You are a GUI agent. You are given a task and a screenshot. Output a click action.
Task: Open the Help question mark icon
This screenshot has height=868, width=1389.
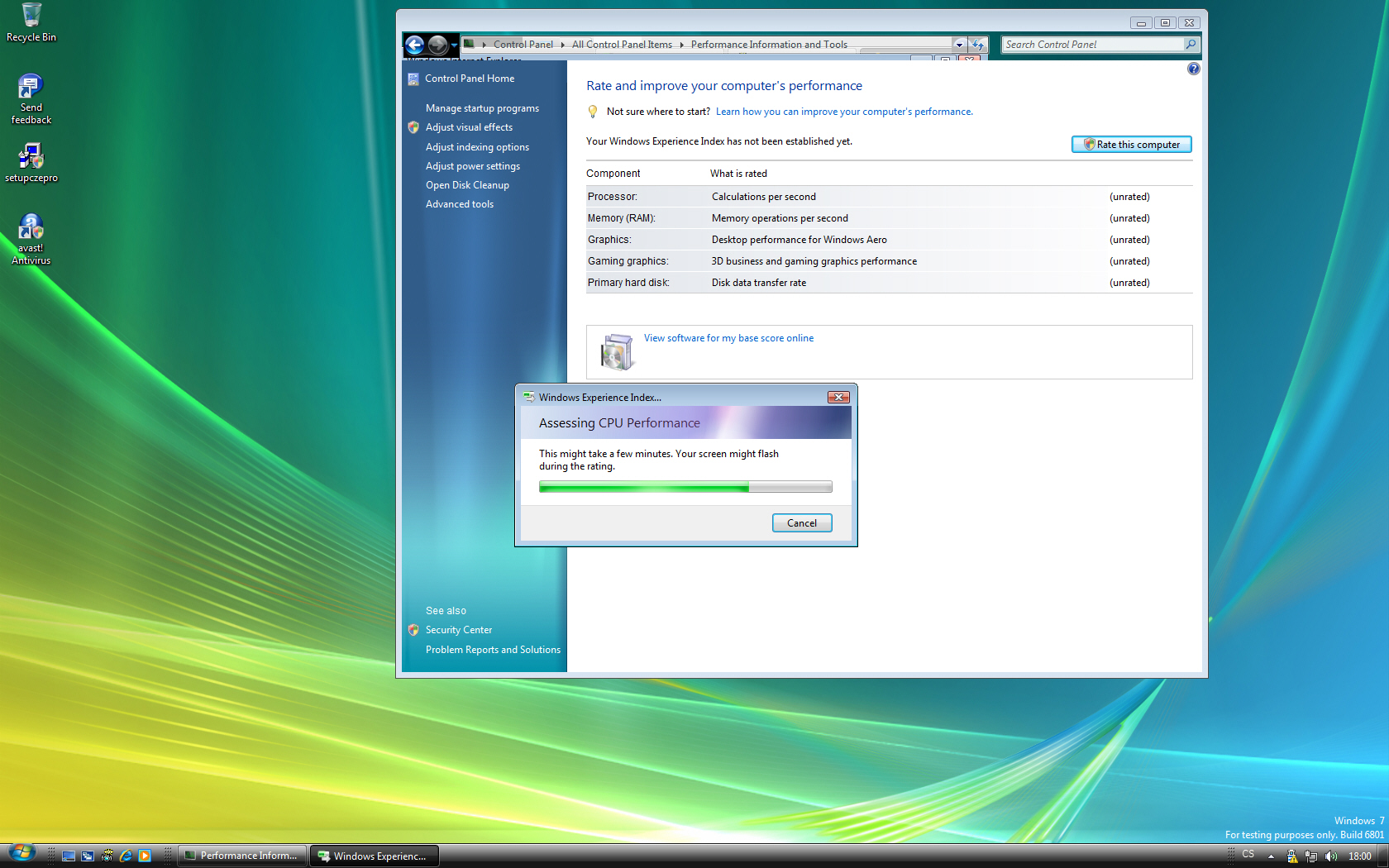pyautogui.click(x=1193, y=69)
